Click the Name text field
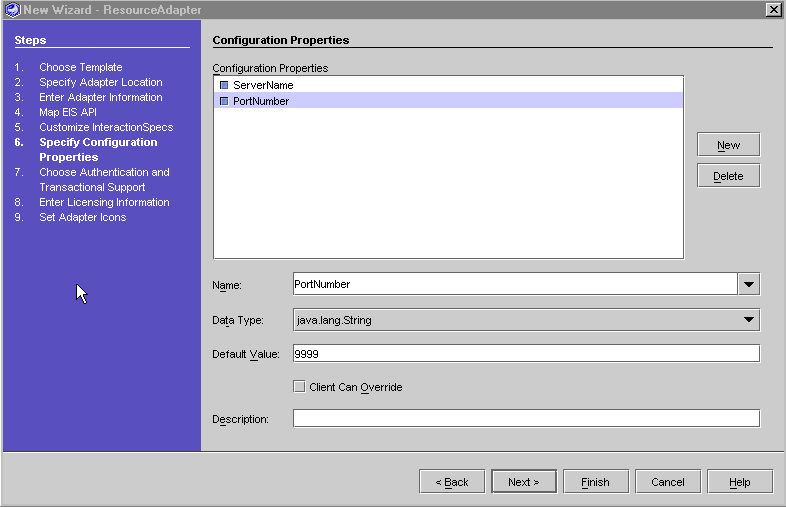Viewport: 786px width, 507px height. coord(515,284)
